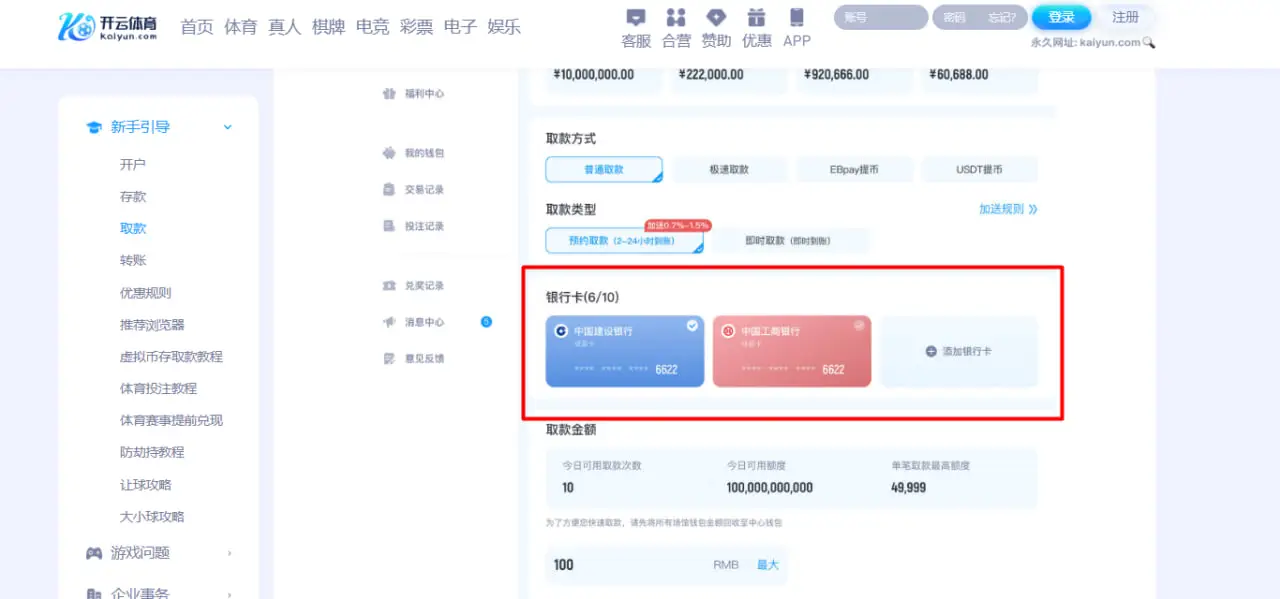The image size is (1280, 599).
Task: Open the 客服 customer service icon
Action: pyautogui.click(x=635, y=25)
